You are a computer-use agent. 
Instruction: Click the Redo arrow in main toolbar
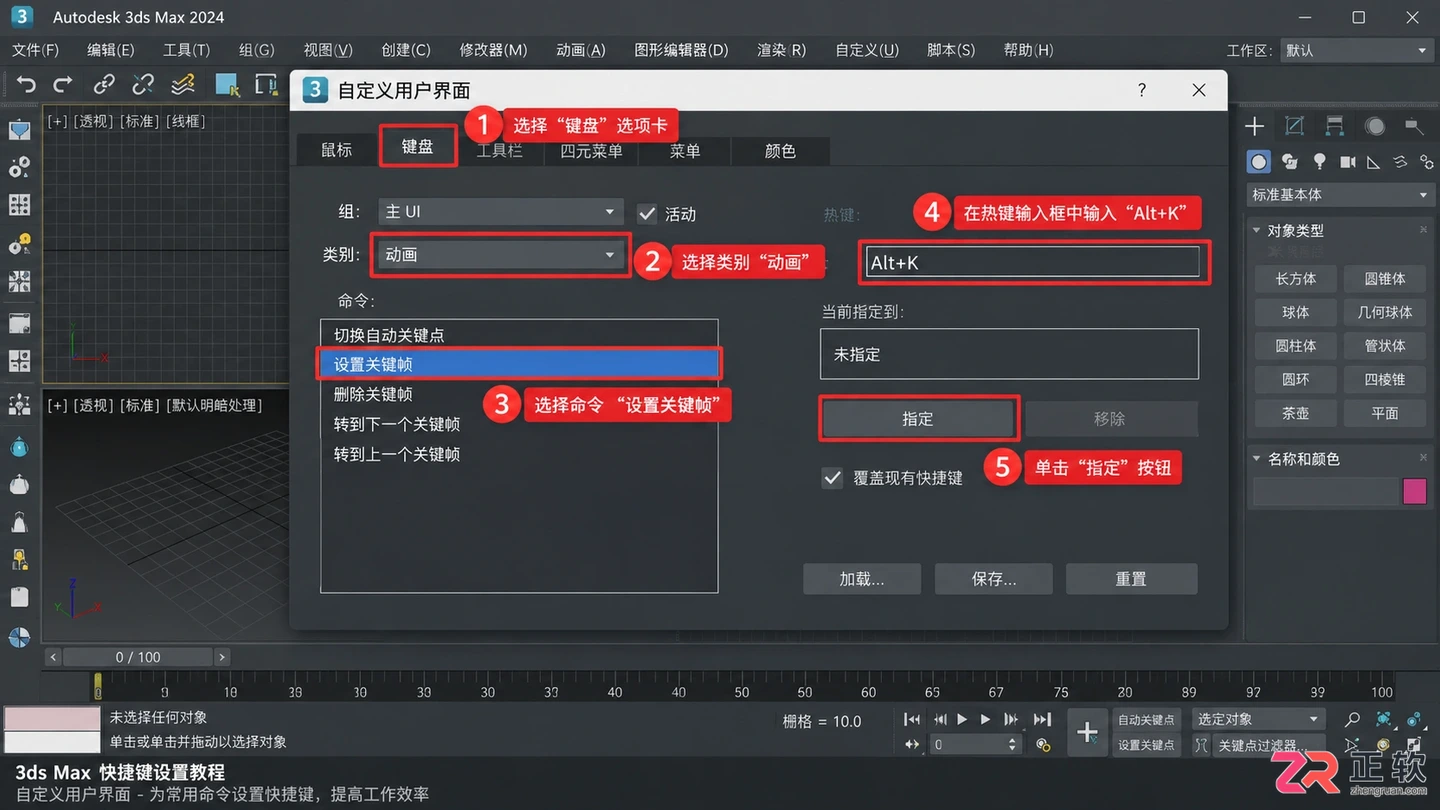pos(63,85)
